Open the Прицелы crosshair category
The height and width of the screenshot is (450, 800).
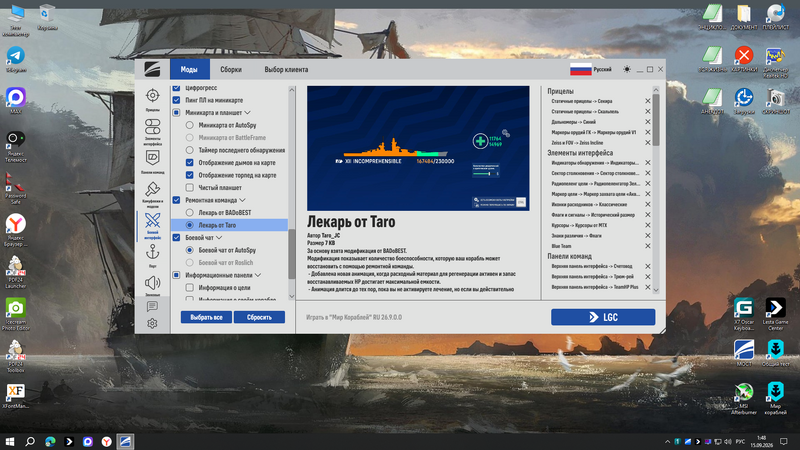point(153,95)
